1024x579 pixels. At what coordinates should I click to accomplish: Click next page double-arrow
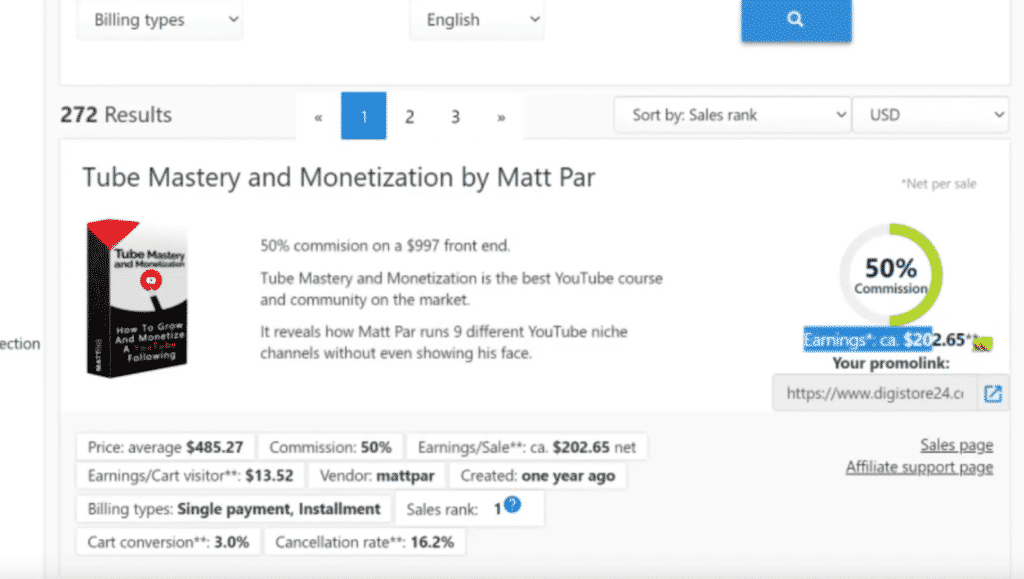(x=501, y=116)
